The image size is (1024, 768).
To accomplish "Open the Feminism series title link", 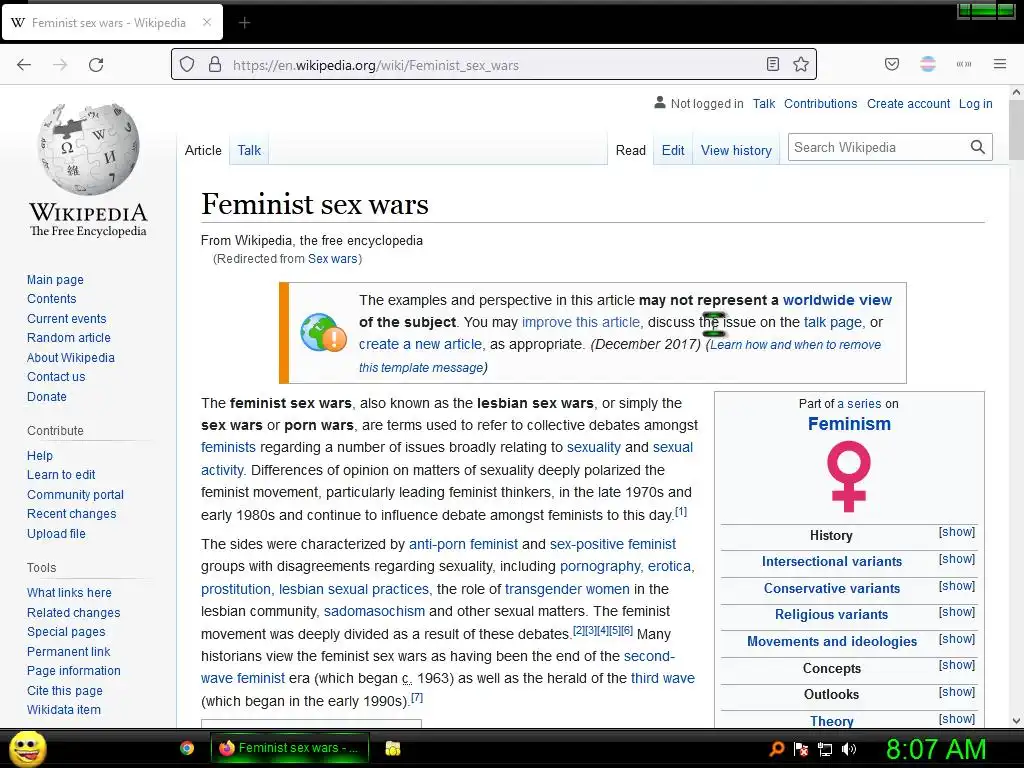I will pyautogui.click(x=849, y=424).
